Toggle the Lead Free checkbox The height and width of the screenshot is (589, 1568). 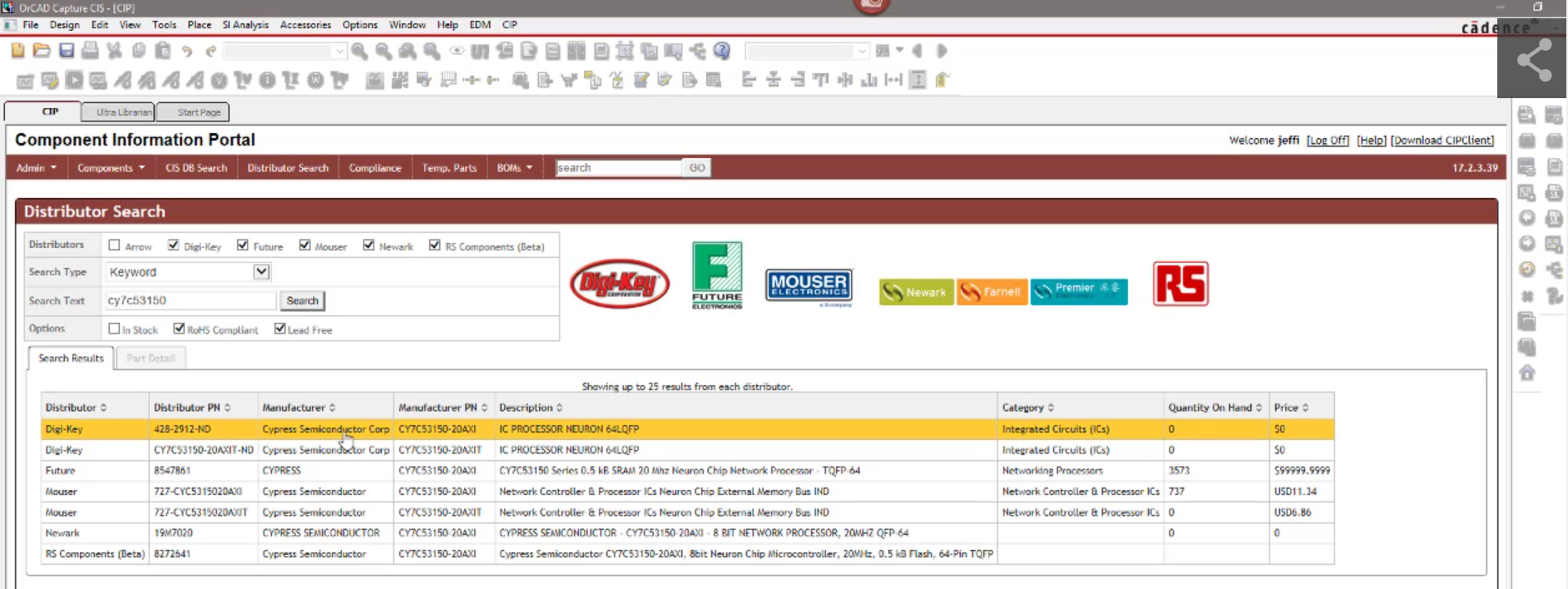pos(279,329)
